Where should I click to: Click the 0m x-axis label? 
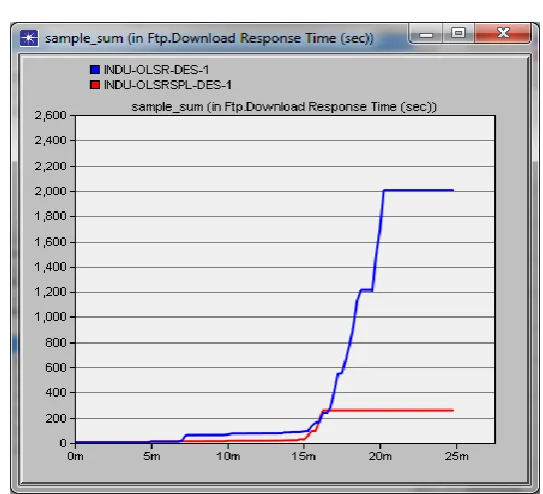pyautogui.click(x=75, y=456)
